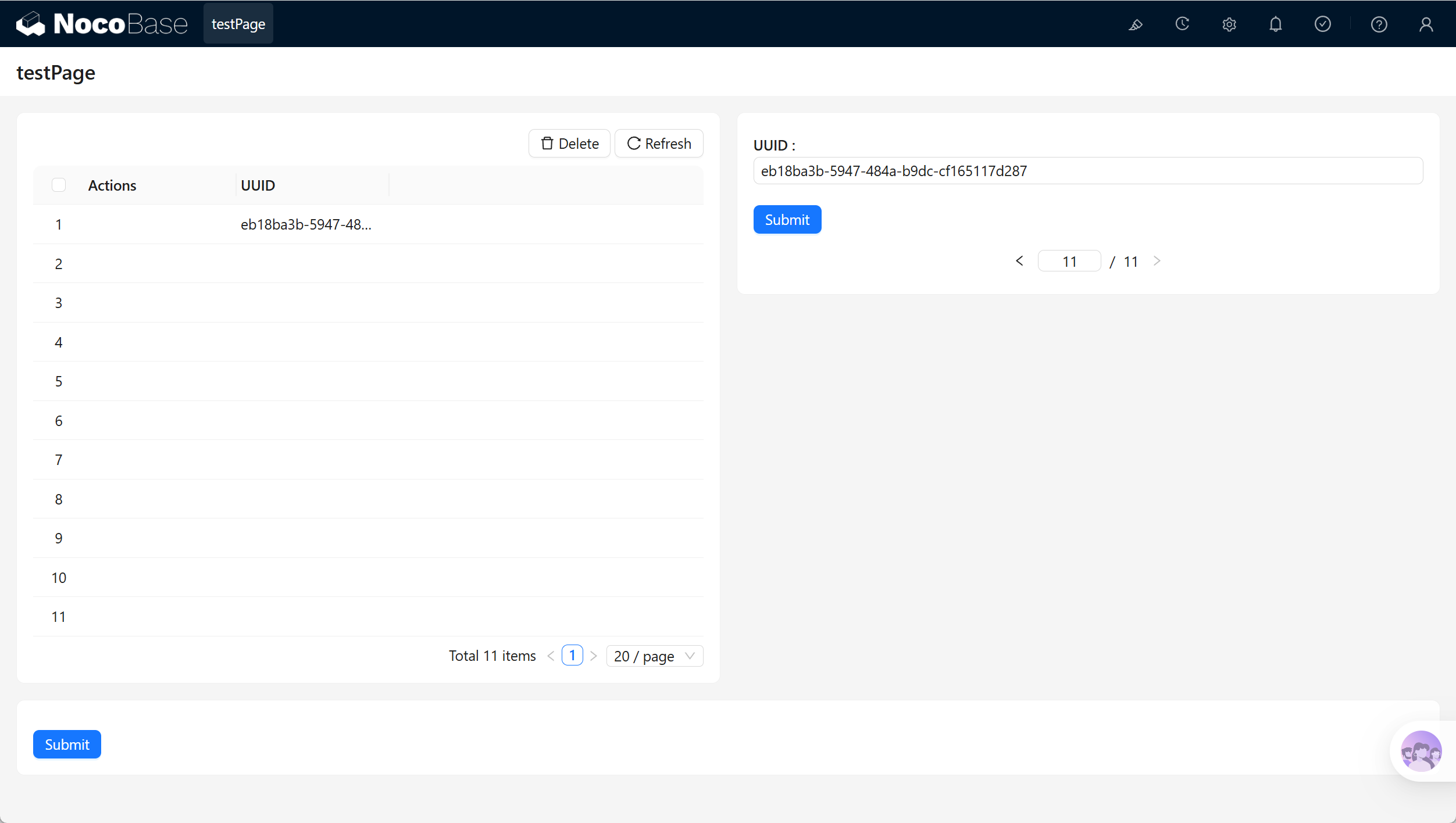Screen dimensions: 1456x823
Task: Open the testPage menu tab
Action: (x=238, y=24)
